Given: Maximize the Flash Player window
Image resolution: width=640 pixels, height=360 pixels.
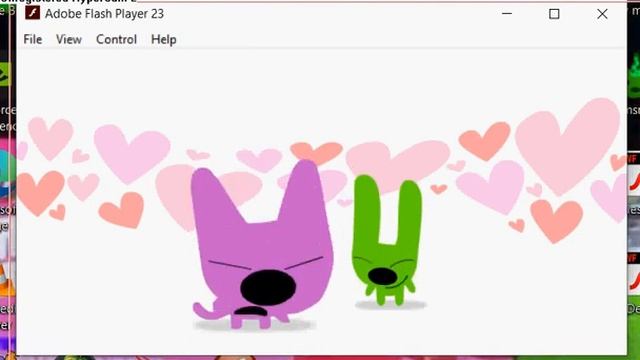Looking at the screenshot, I should (554, 14).
